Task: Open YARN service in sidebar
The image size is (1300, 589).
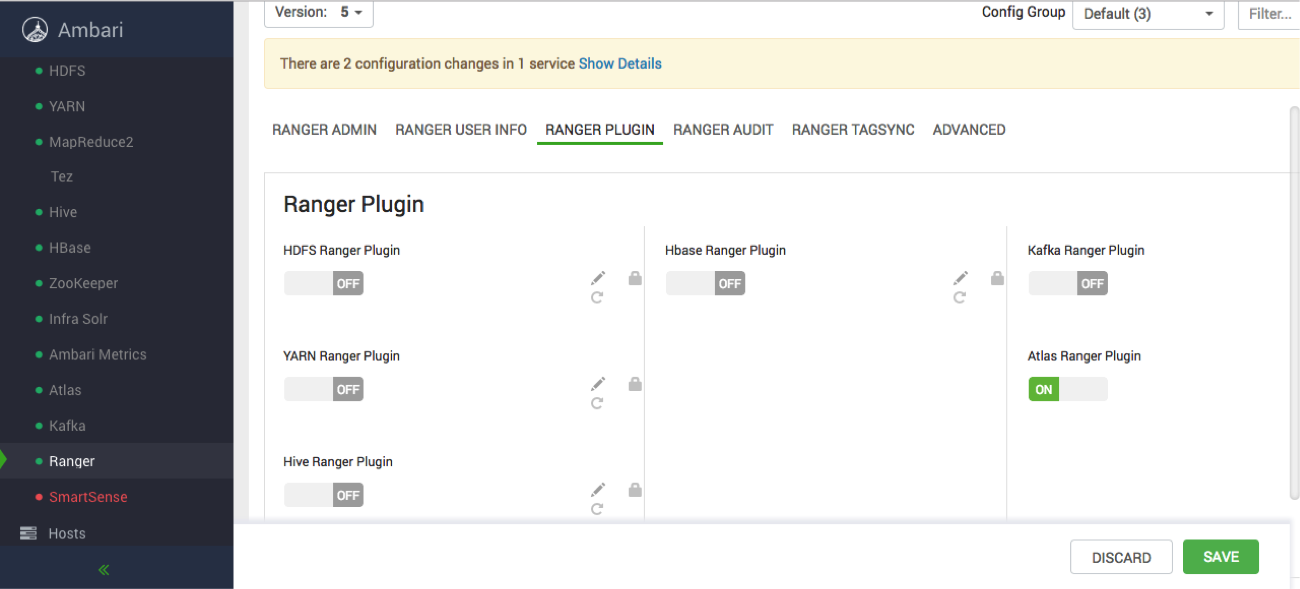Action: click(67, 106)
